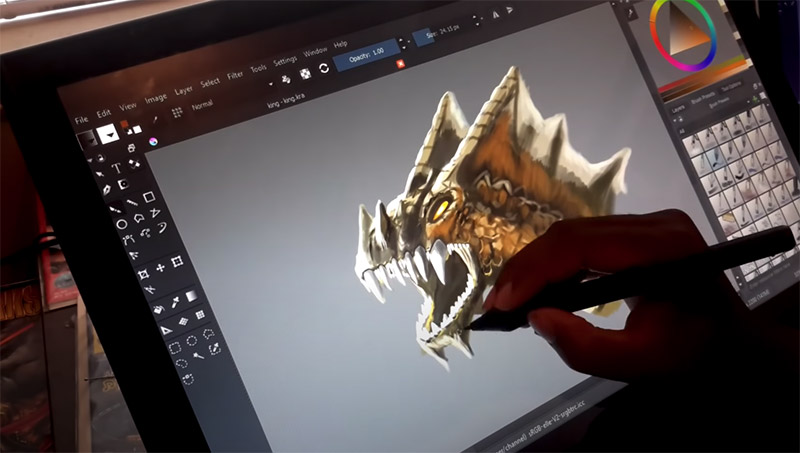
Task: Open the File menu
Action: point(82,120)
